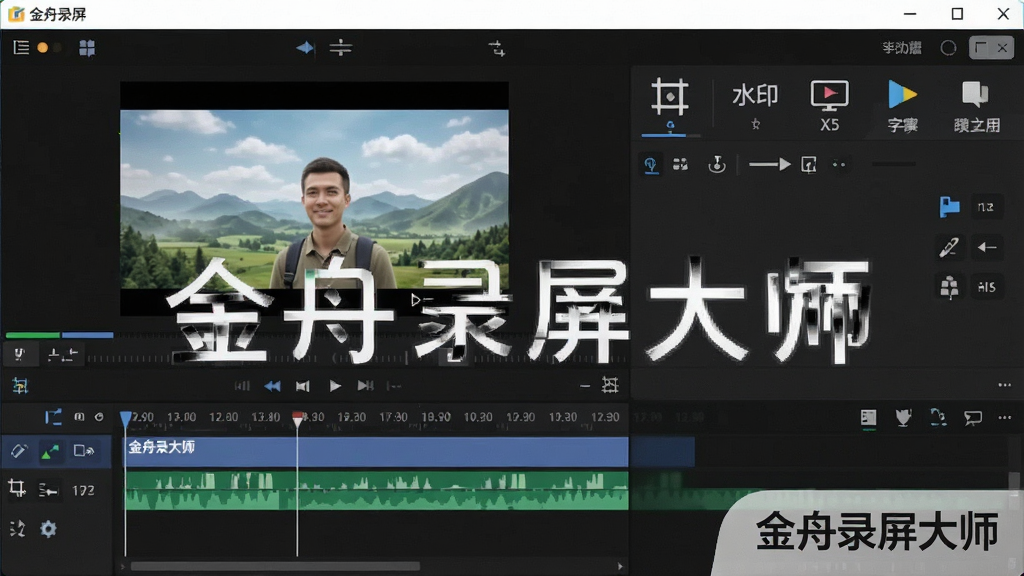Open the list menu icon at top left

pos(21,47)
